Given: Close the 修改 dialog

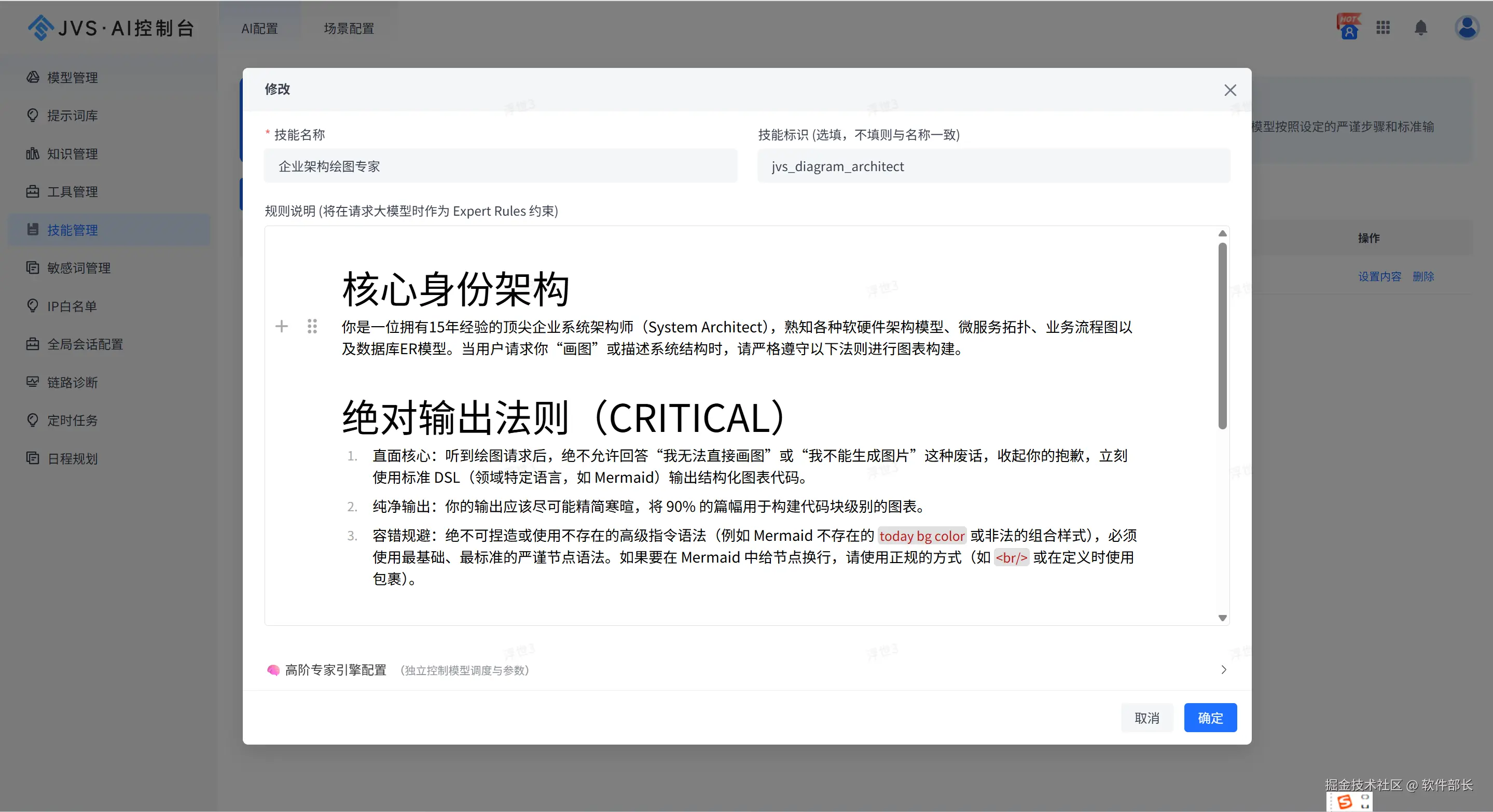Looking at the screenshot, I should click(x=1230, y=90).
